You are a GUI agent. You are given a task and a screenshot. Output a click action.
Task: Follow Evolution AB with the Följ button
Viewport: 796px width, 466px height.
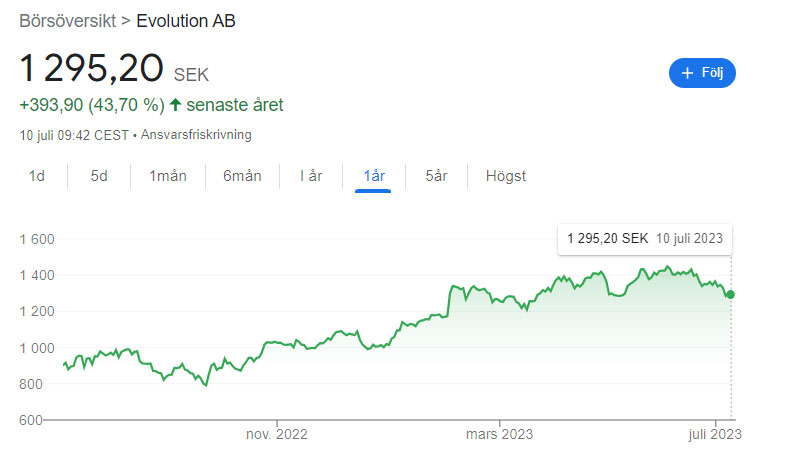[702, 73]
